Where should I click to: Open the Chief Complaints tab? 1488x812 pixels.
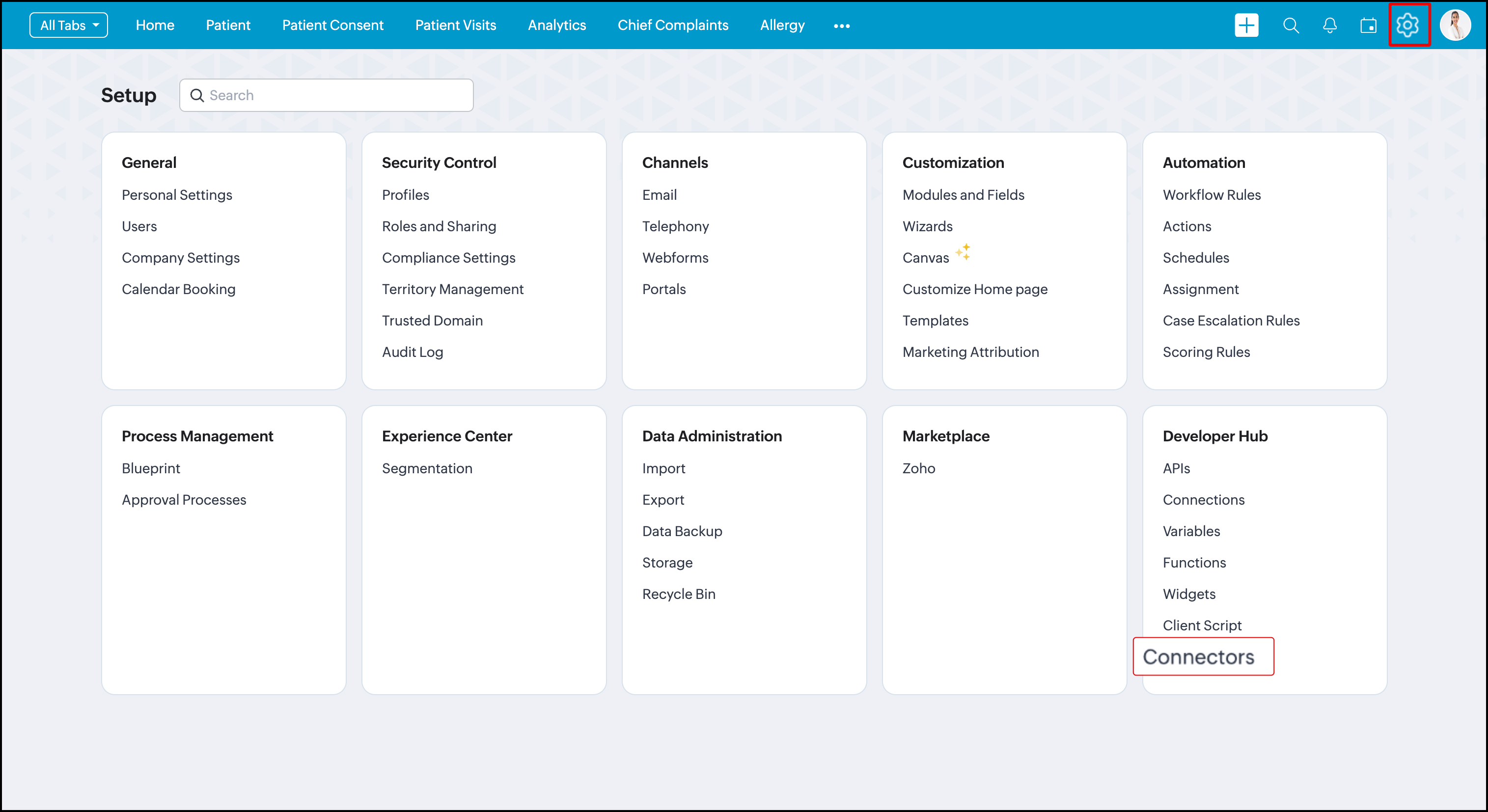(x=672, y=26)
